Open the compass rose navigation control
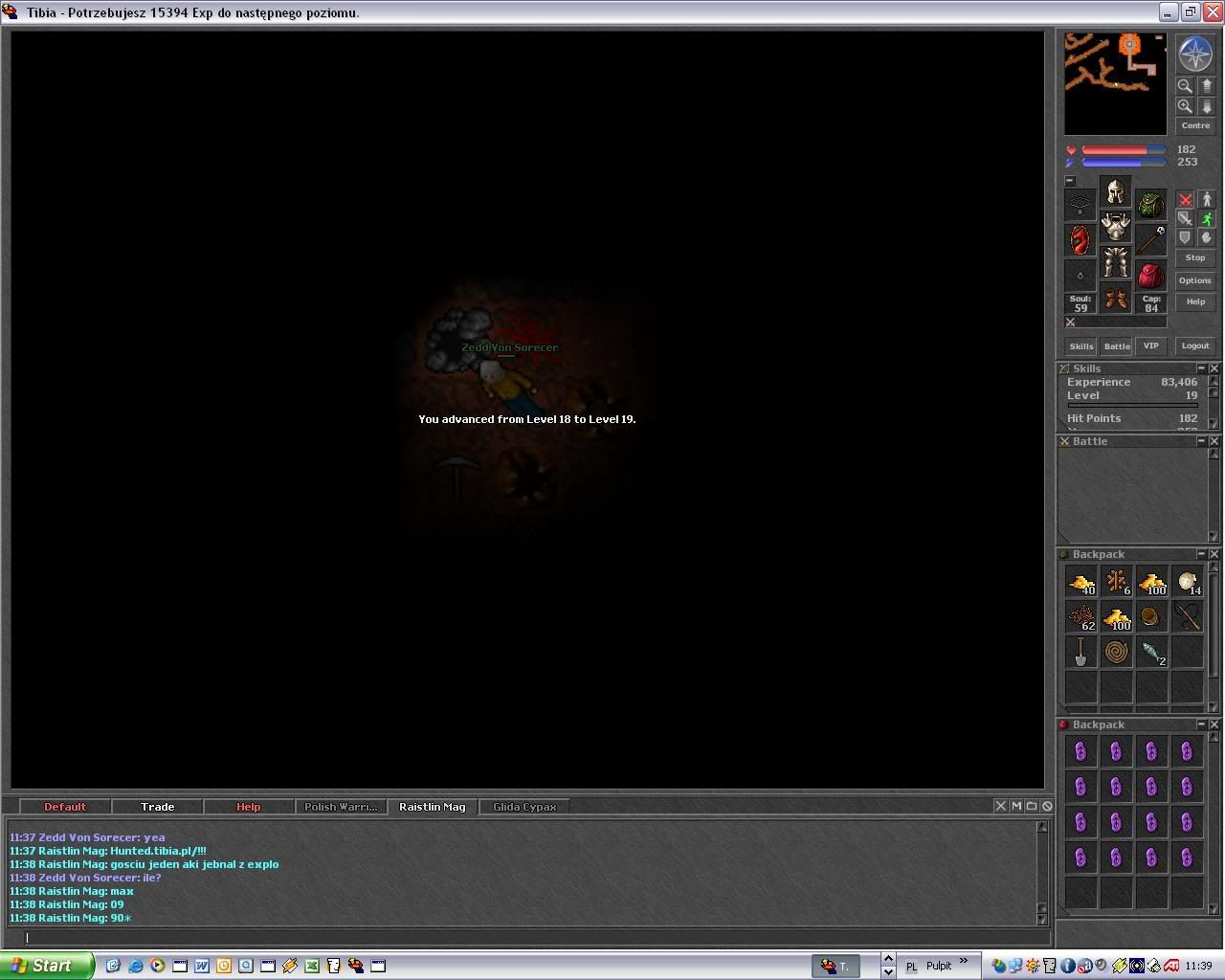1225x980 pixels. tap(1195, 55)
